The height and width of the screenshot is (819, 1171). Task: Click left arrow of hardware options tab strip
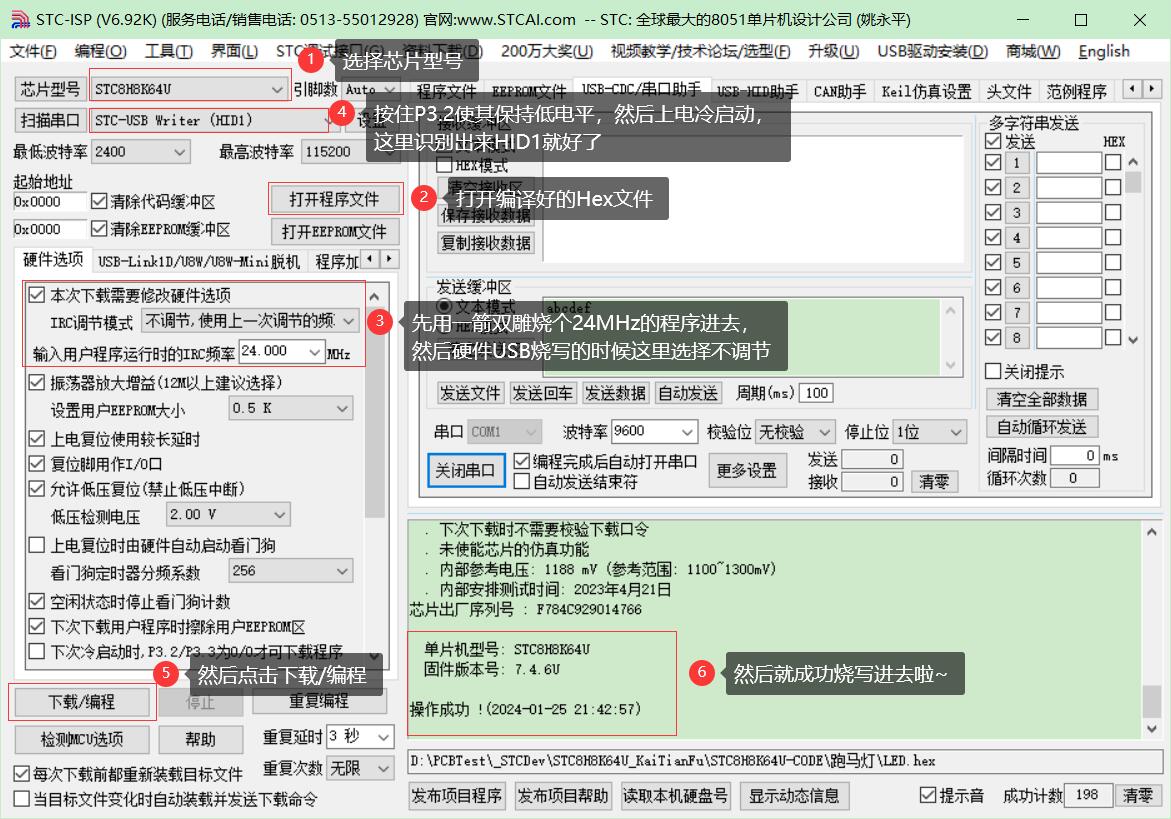[x=372, y=259]
